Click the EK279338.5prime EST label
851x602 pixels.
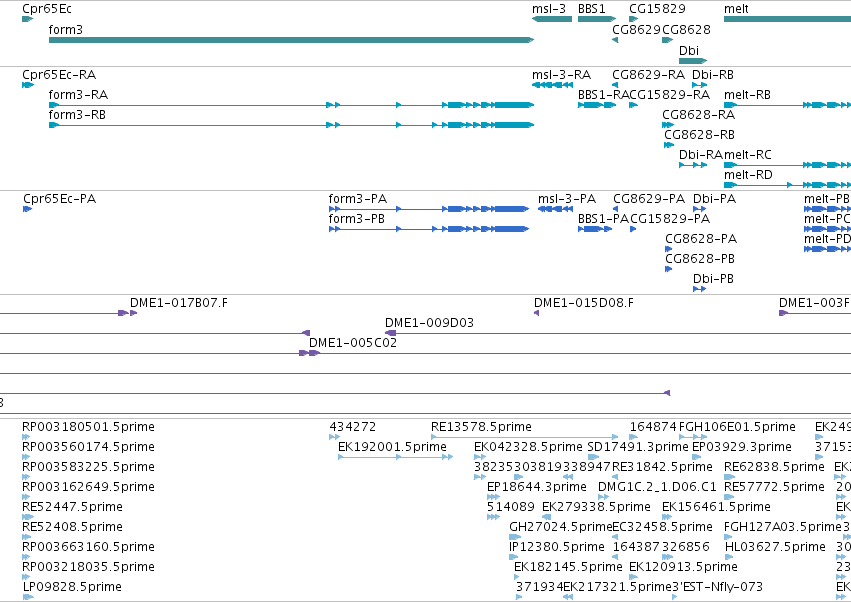tap(596, 507)
